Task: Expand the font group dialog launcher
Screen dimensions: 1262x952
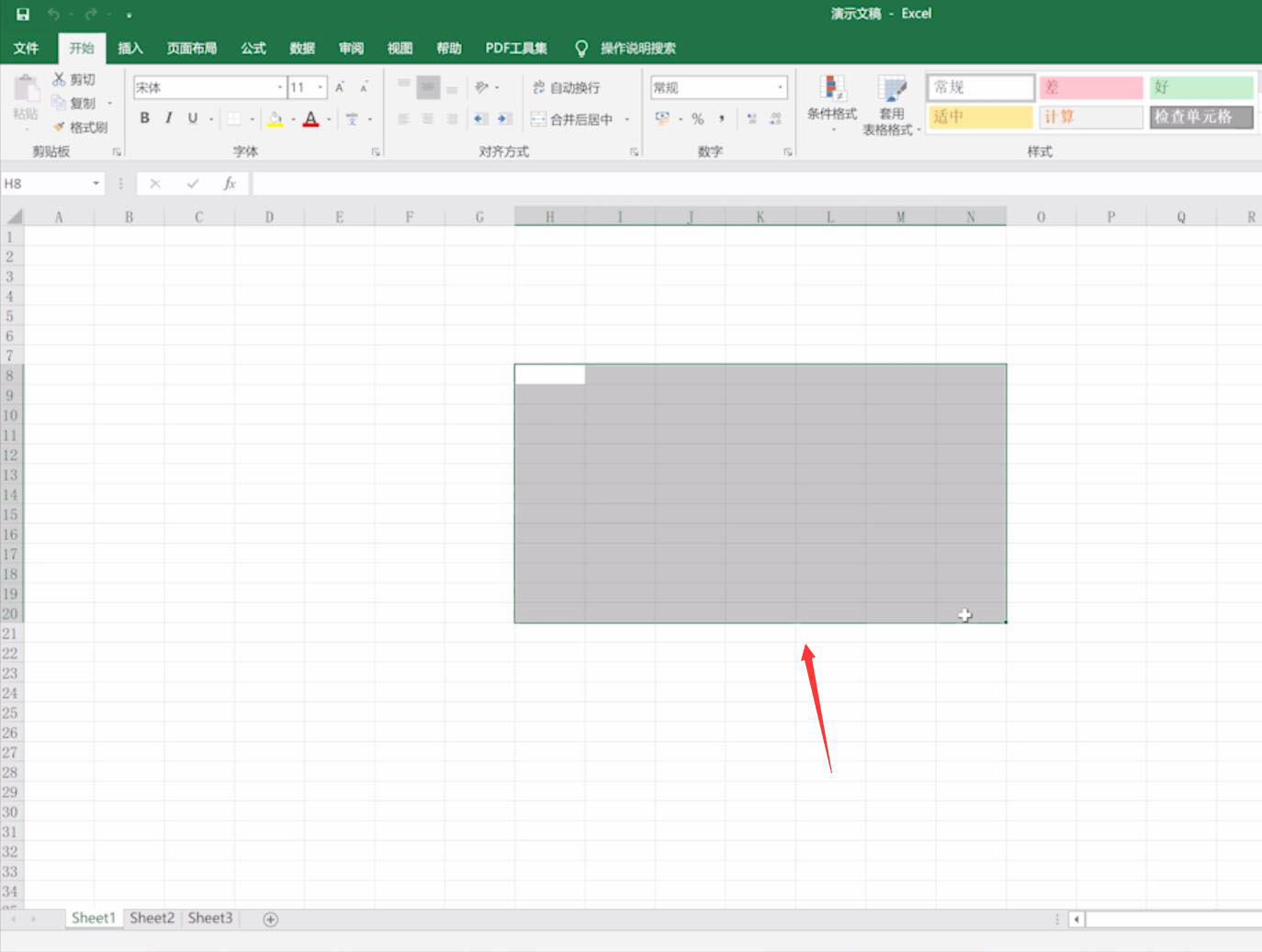Action: (376, 151)
